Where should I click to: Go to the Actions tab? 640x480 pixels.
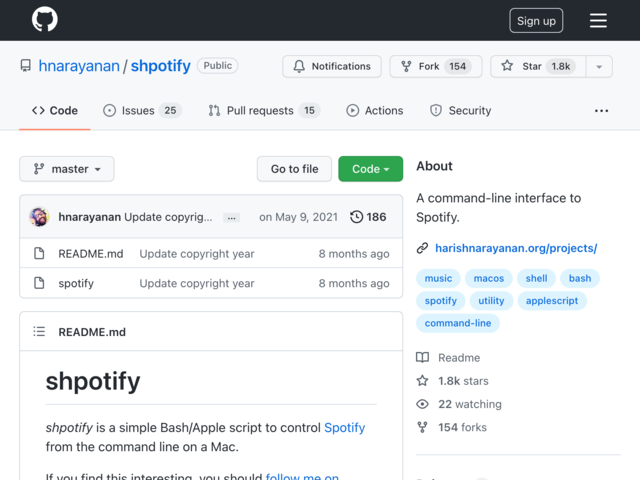375,111
